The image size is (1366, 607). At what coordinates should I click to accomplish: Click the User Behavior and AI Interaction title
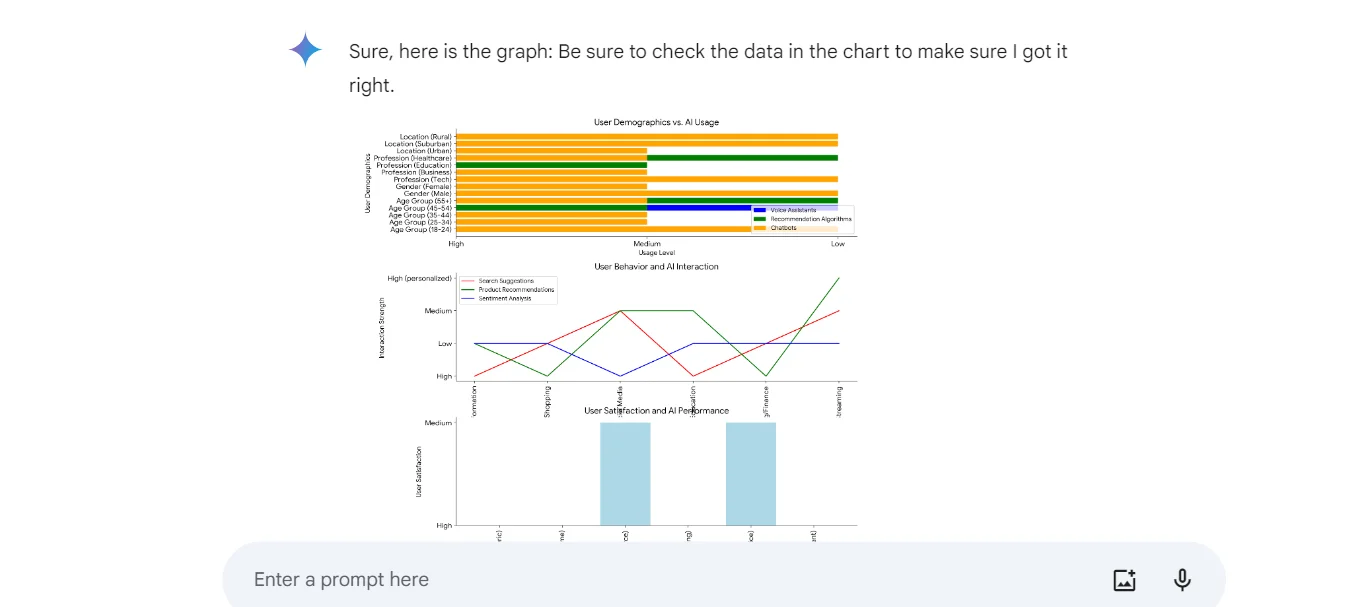(656, 266)
